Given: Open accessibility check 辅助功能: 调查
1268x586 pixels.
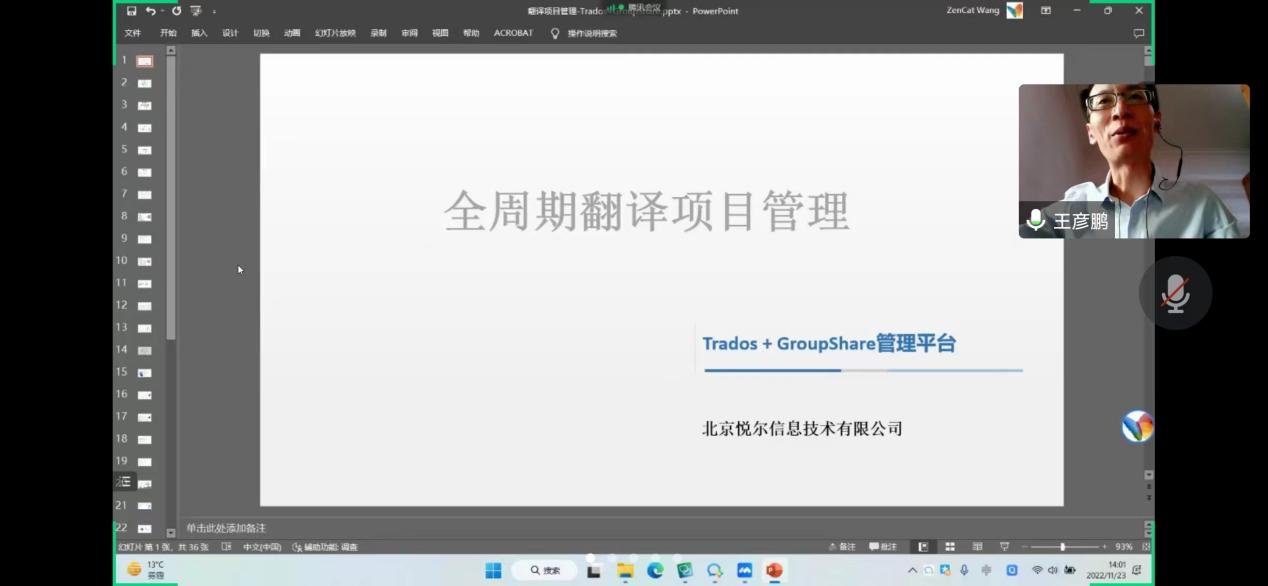Looking at the screenshot, I should pos(325,547).
